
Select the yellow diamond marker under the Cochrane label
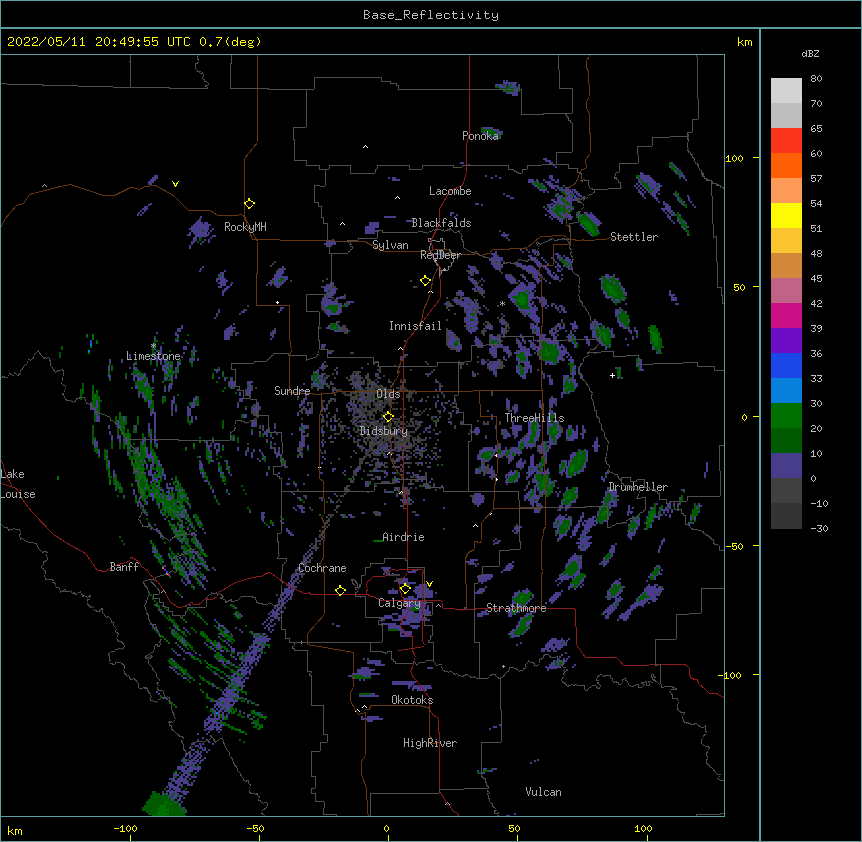340,590
